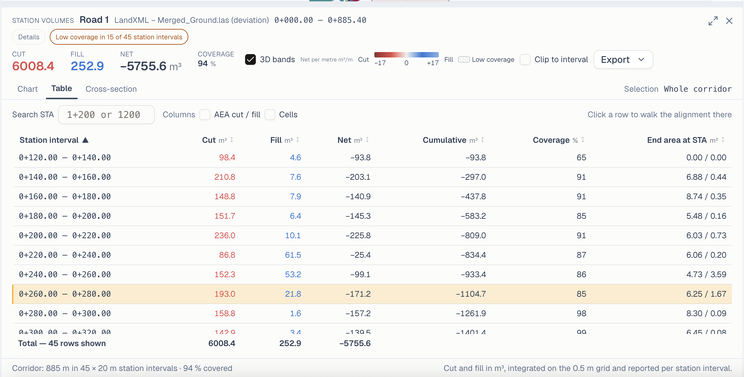Viewport: 744px width, 377px height.
Task: Sort table by Cut column
Action: tap(218, 140)
